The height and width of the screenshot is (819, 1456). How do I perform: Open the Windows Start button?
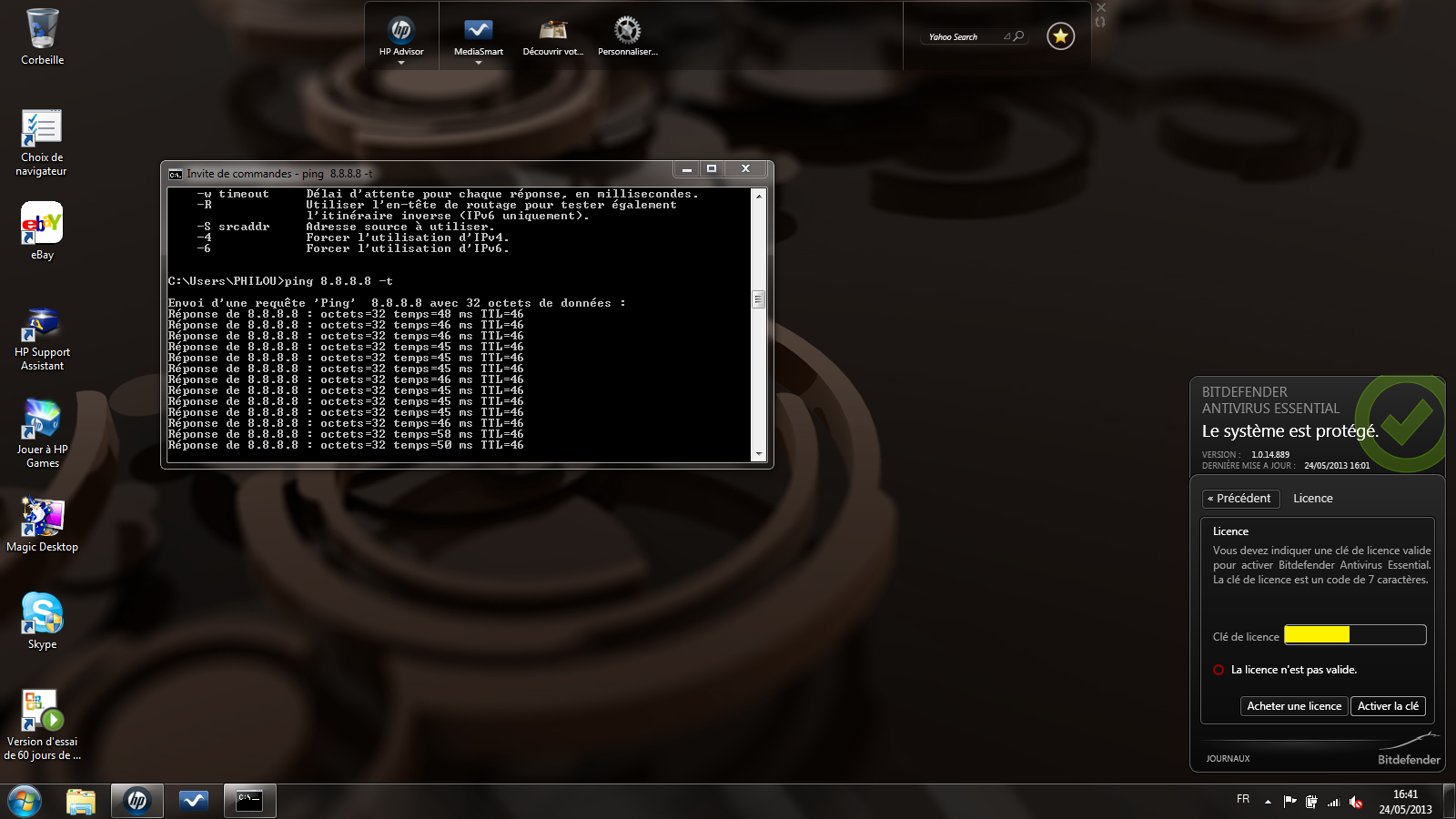25,802
